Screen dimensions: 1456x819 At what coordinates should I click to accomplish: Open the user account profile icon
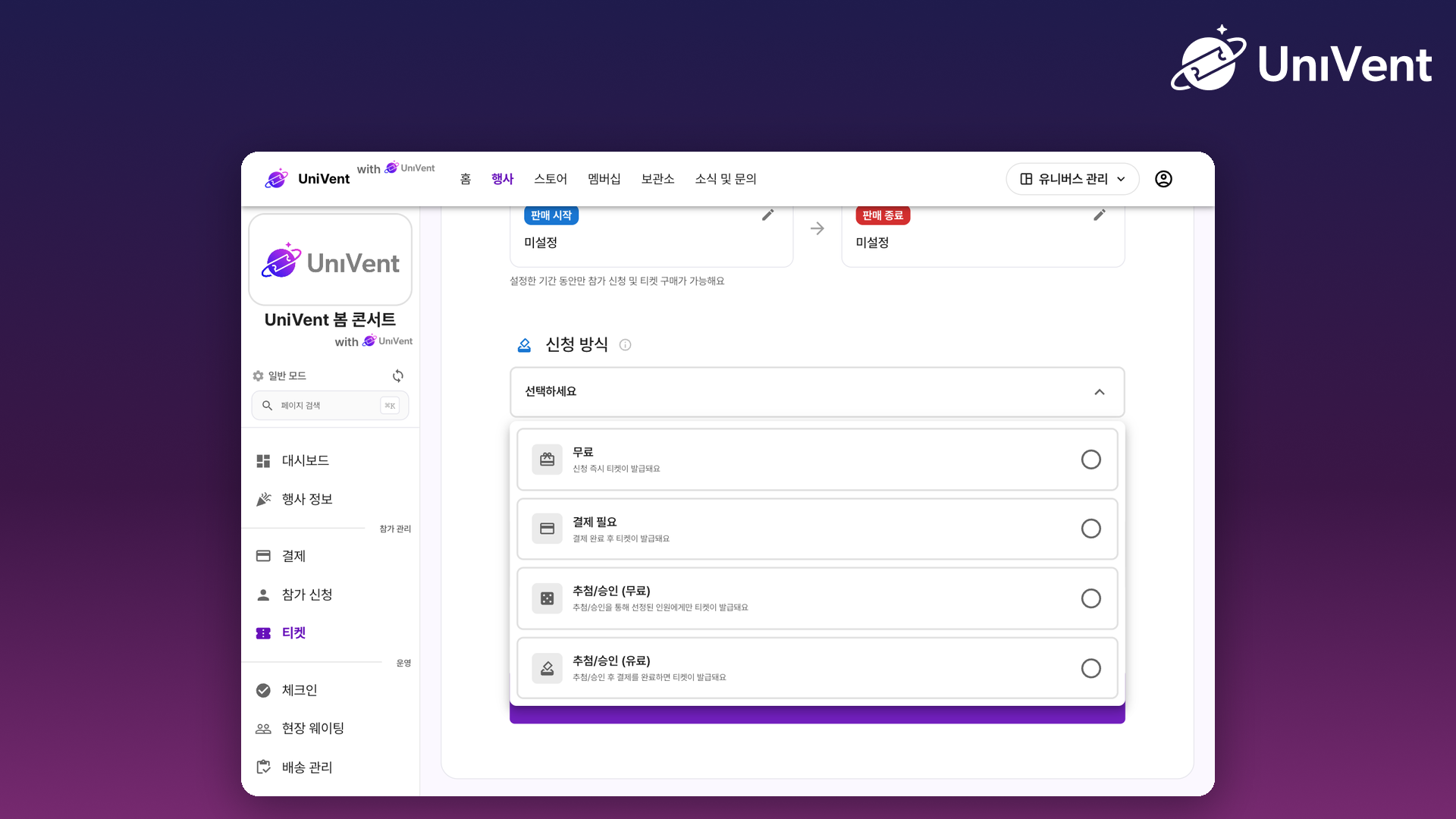1163,179
